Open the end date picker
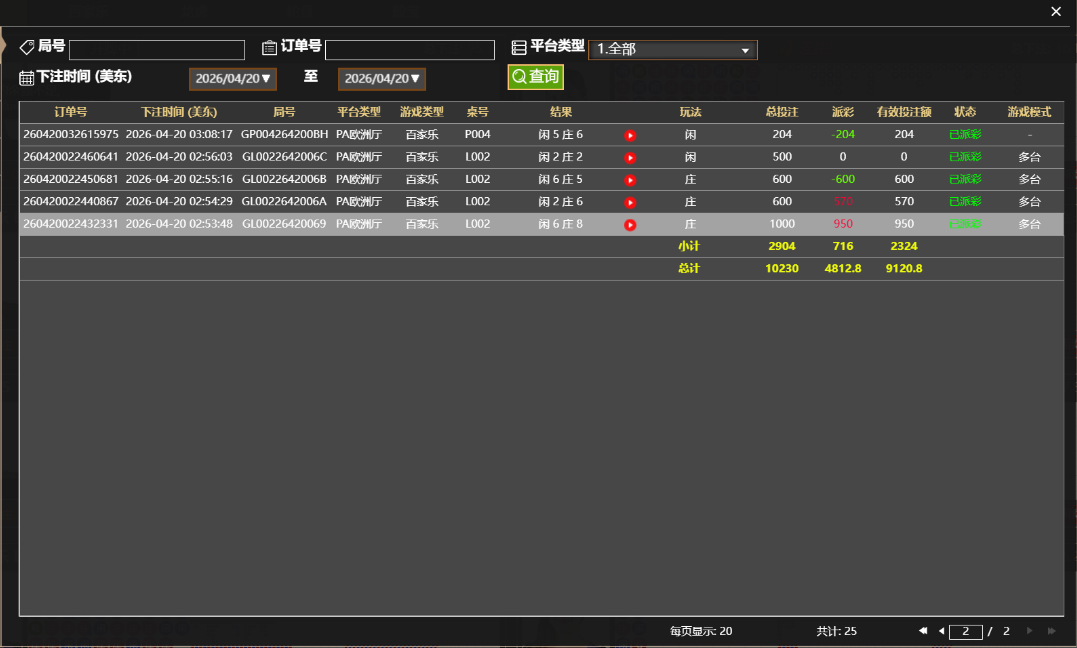 tap(382, 79)
